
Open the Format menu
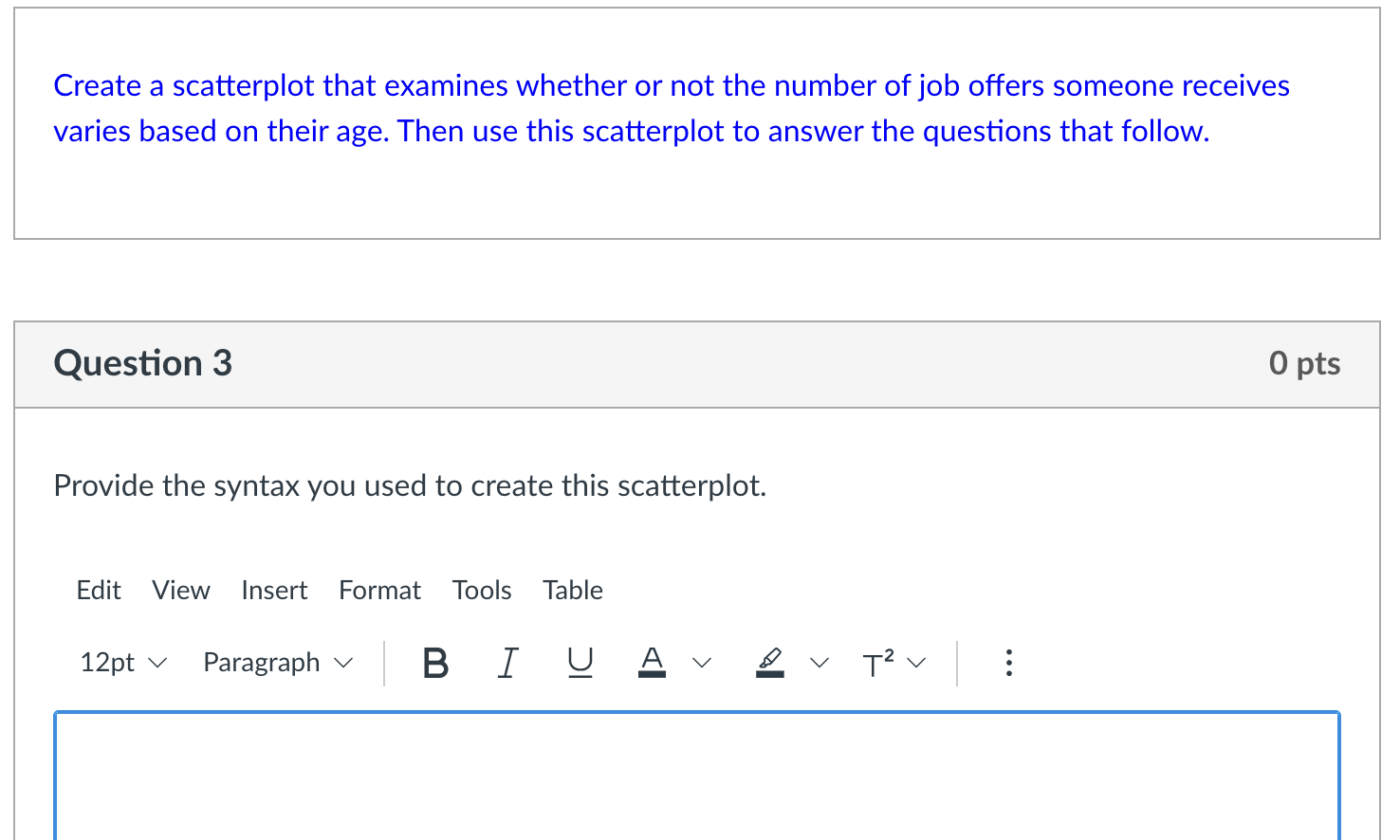pyautogui.click(x=379, y=590)
